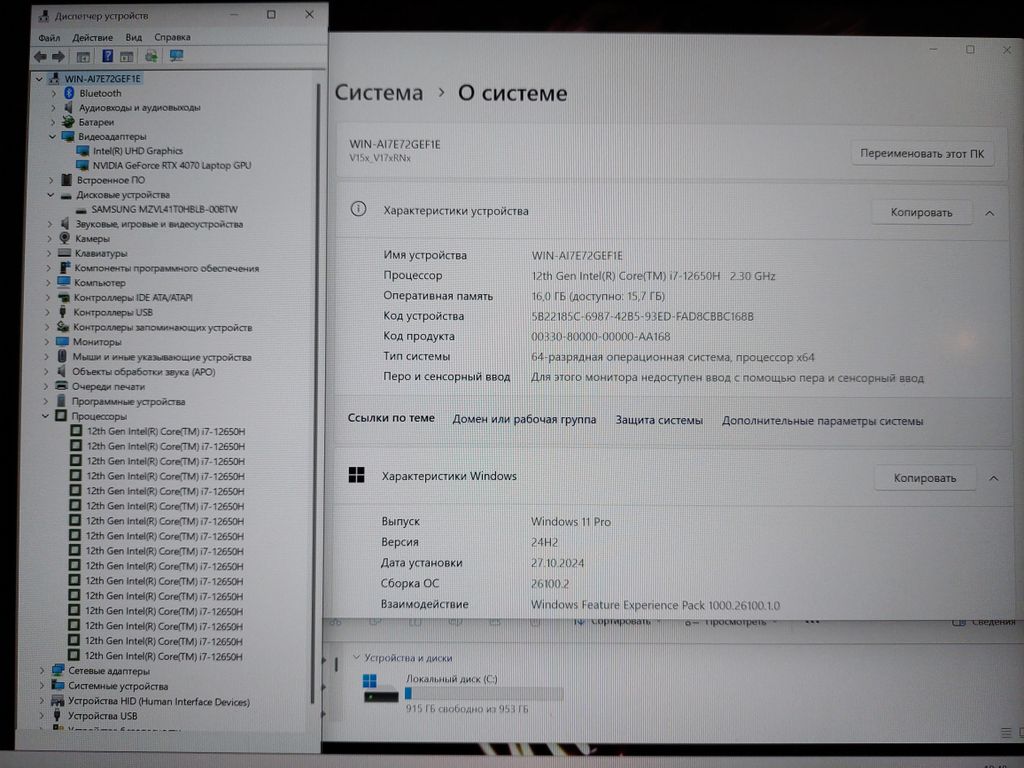The image size is (1024, 768).
Task: Select the Intel(R) UHD Graphics adapter
Action: (x=138, y=151)
